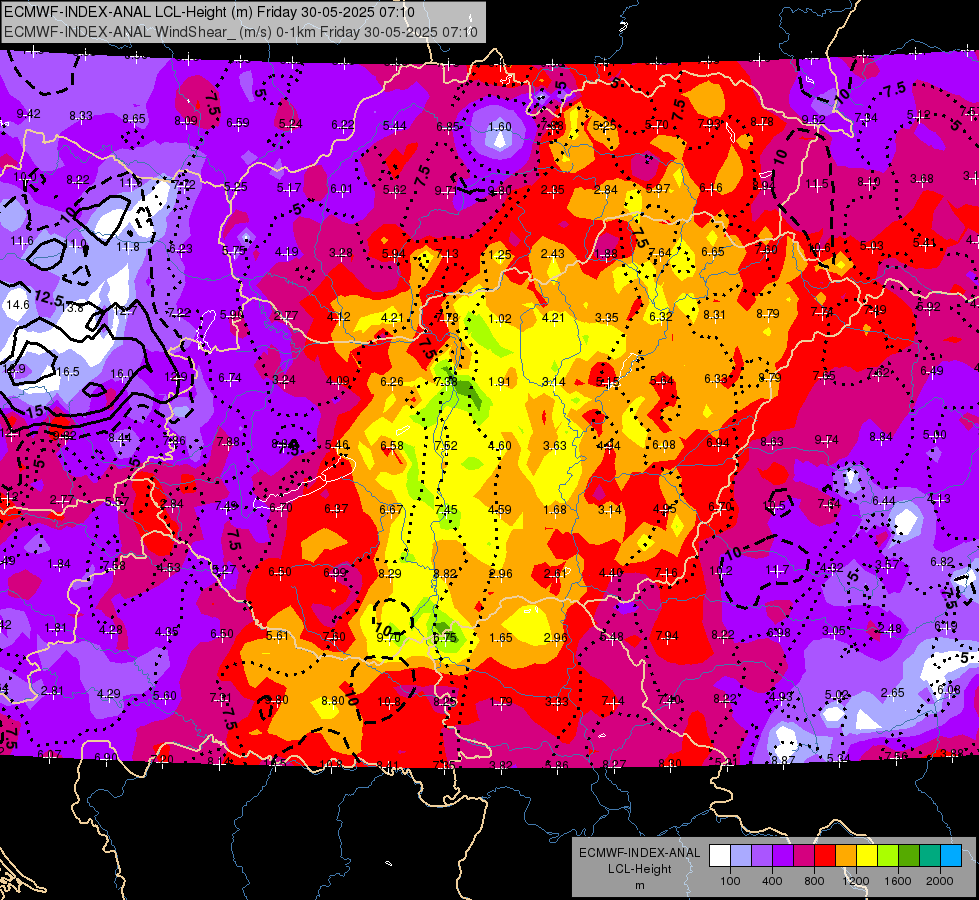Click the yellow legend swatch

[x=867, y=855]
